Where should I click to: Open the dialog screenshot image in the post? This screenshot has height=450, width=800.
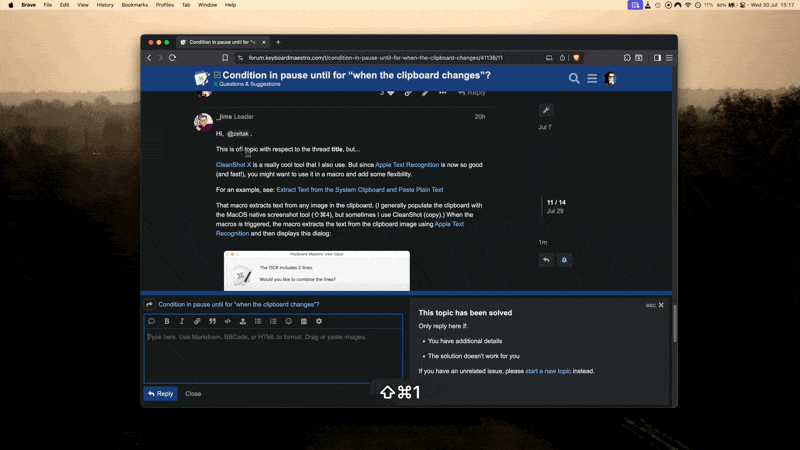click(x=317, y=271)
